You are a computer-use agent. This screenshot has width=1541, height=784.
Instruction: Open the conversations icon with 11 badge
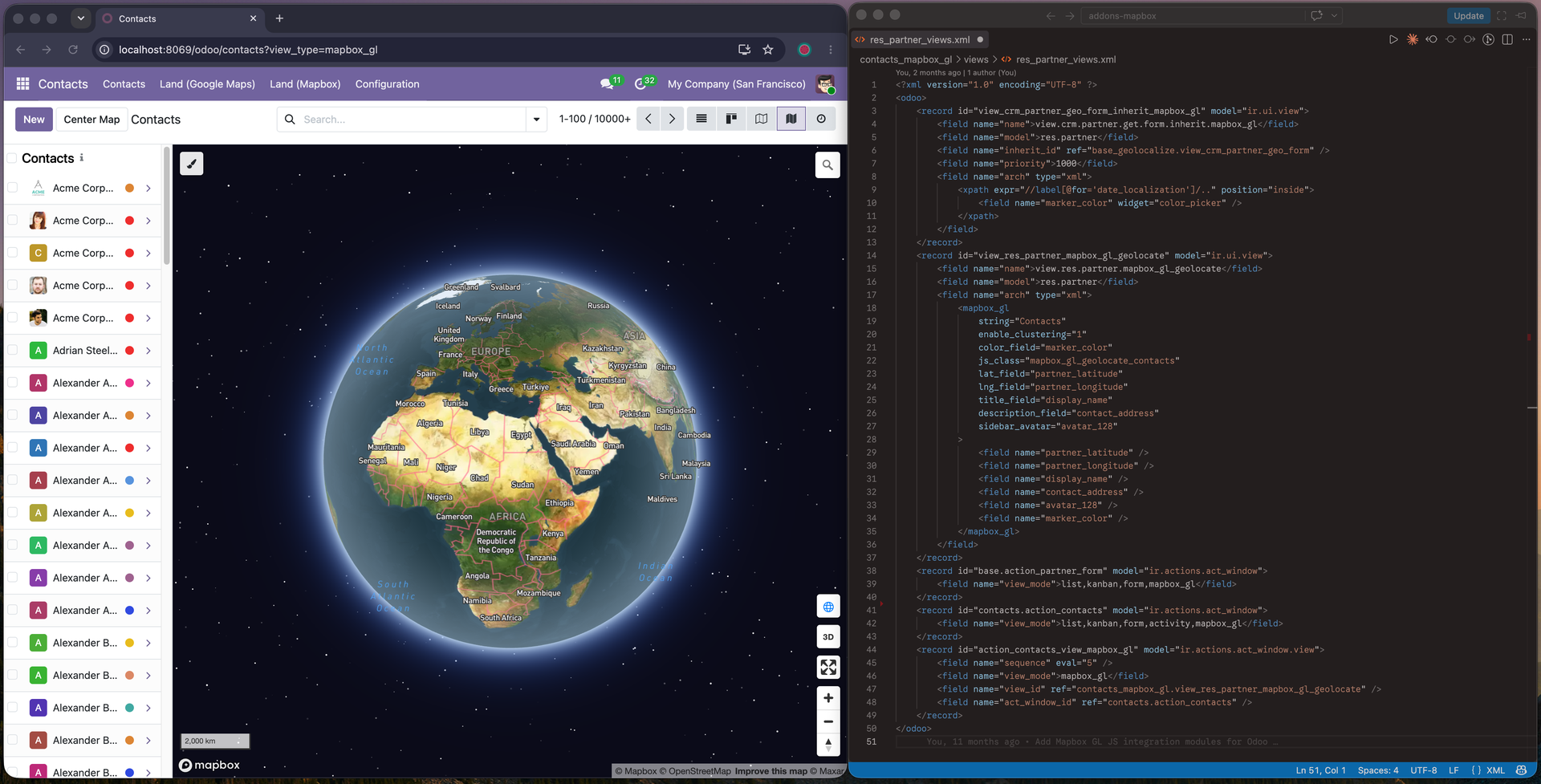click(x=607, y=83)
